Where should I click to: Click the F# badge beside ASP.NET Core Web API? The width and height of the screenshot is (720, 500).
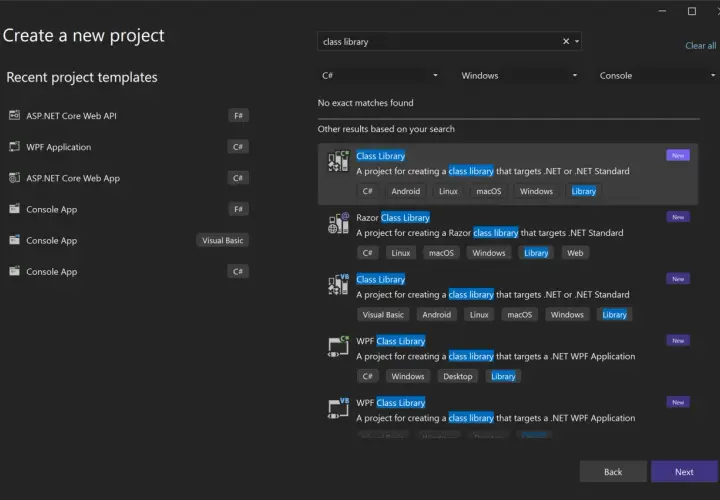238,116
